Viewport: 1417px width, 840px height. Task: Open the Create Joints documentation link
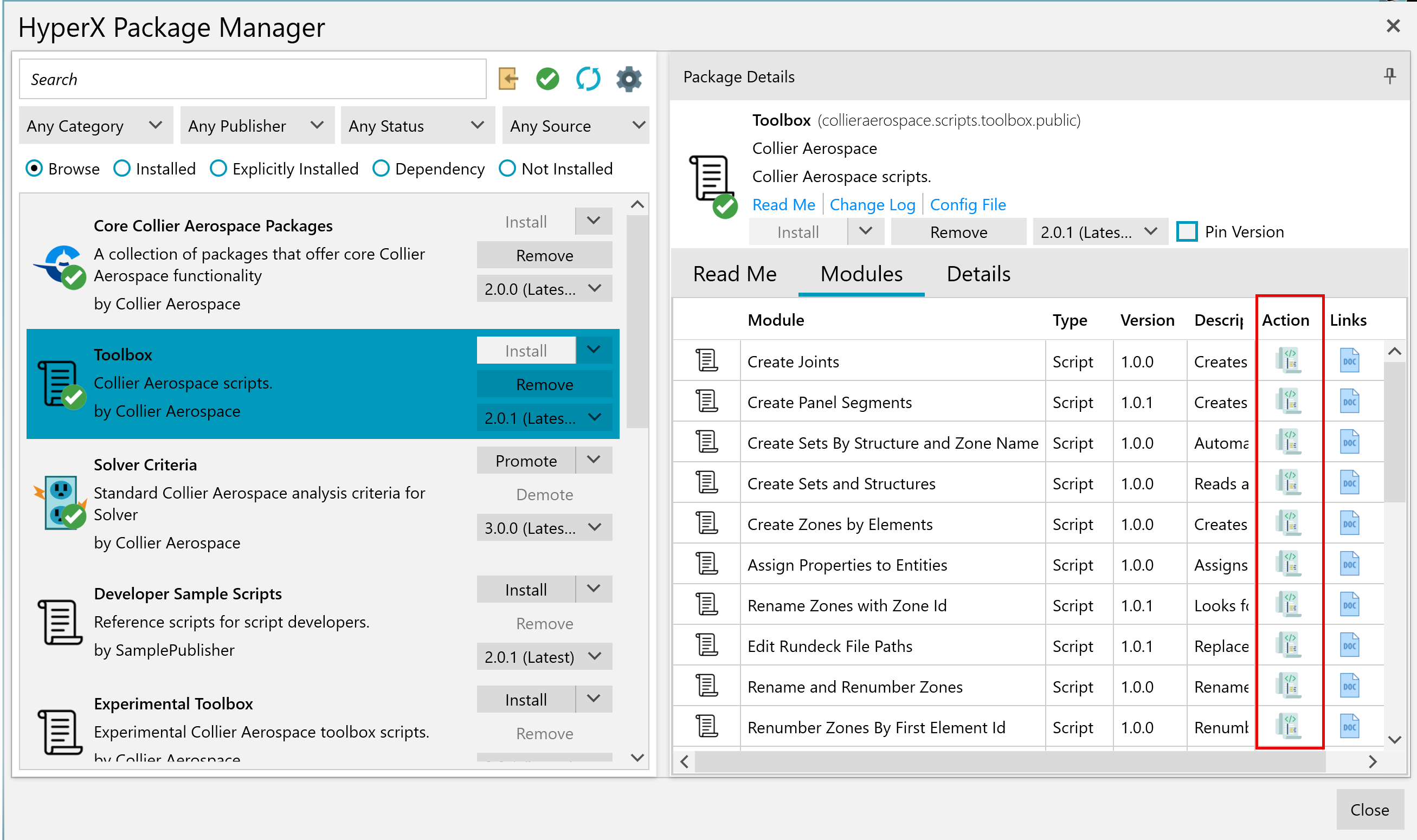pyautogui.click(x=1350, y=360)
